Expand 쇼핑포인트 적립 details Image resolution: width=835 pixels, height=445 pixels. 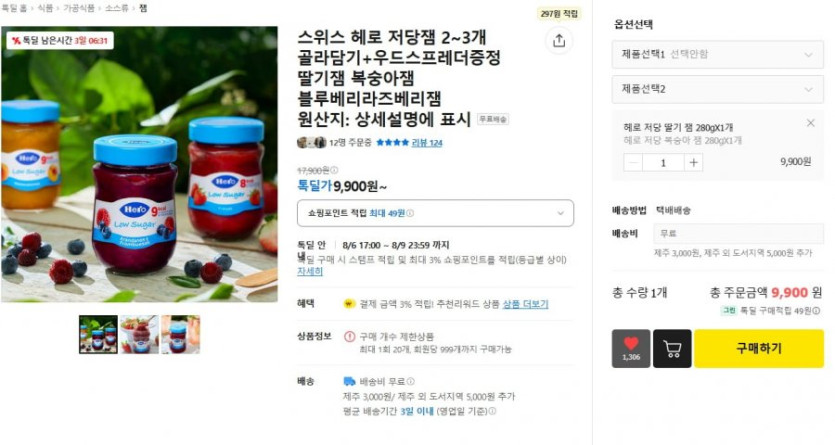[x=436, y=213]
